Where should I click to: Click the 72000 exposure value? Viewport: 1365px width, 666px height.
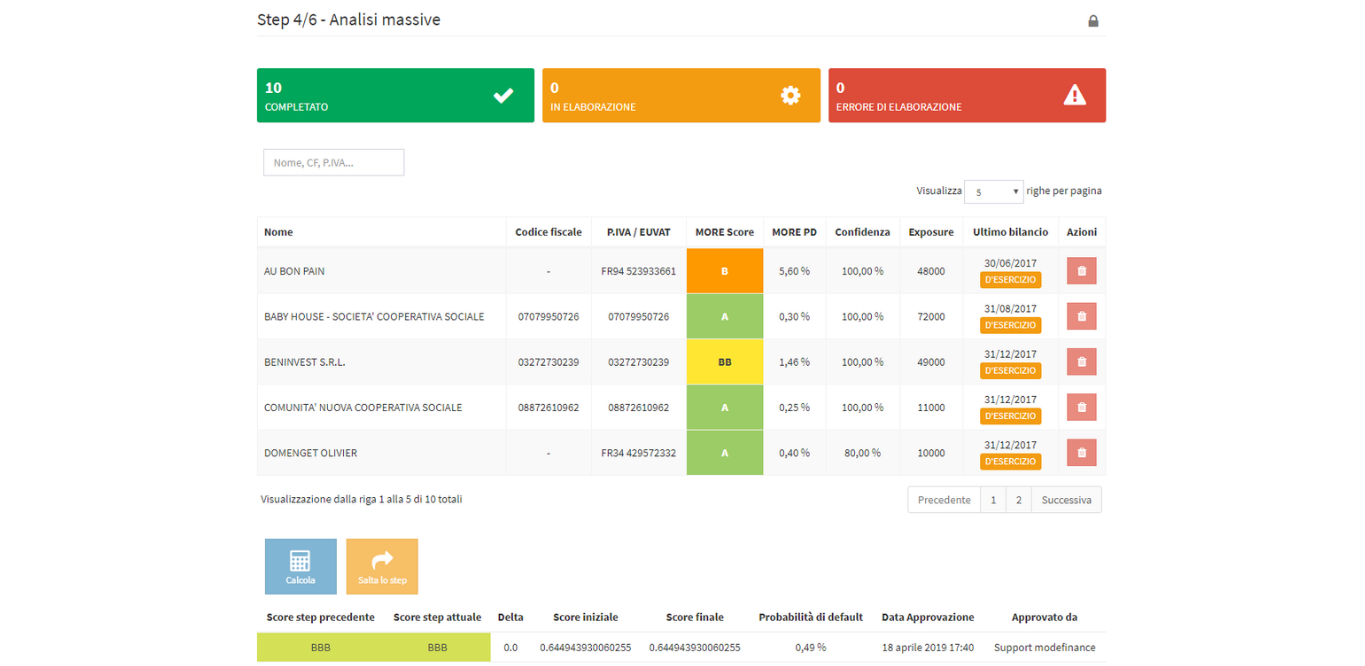pyautogui.click(x=931, y=317)
